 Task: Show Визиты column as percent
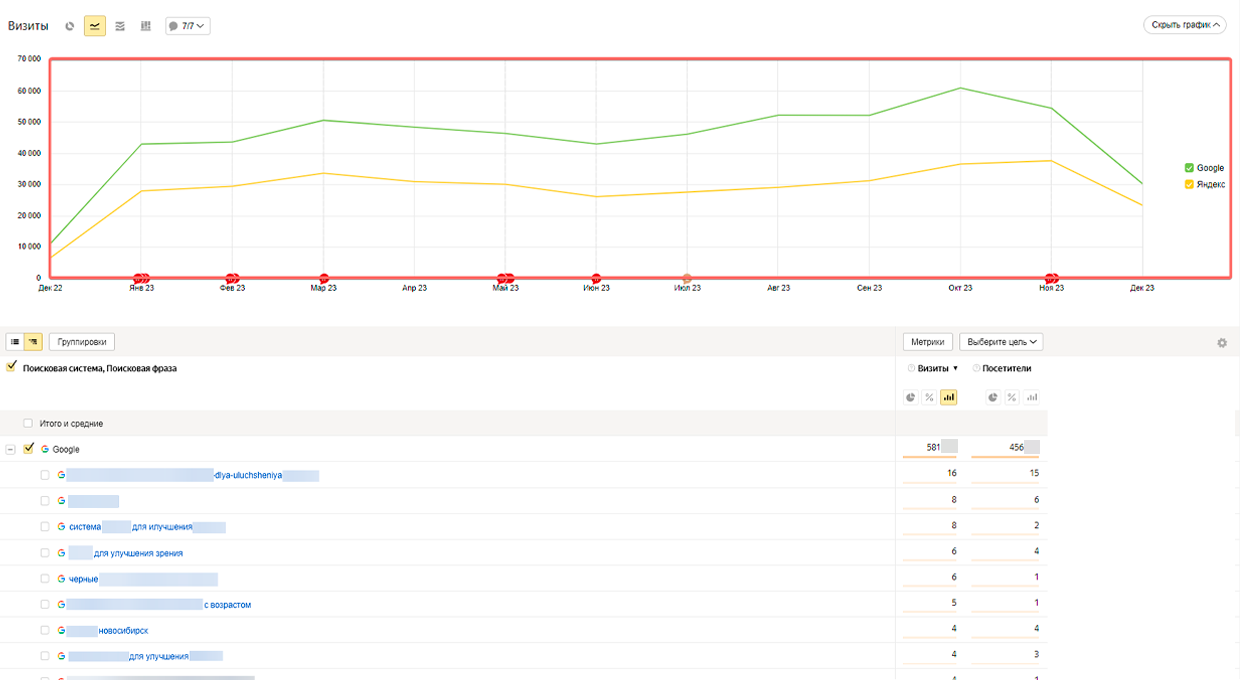929,397
